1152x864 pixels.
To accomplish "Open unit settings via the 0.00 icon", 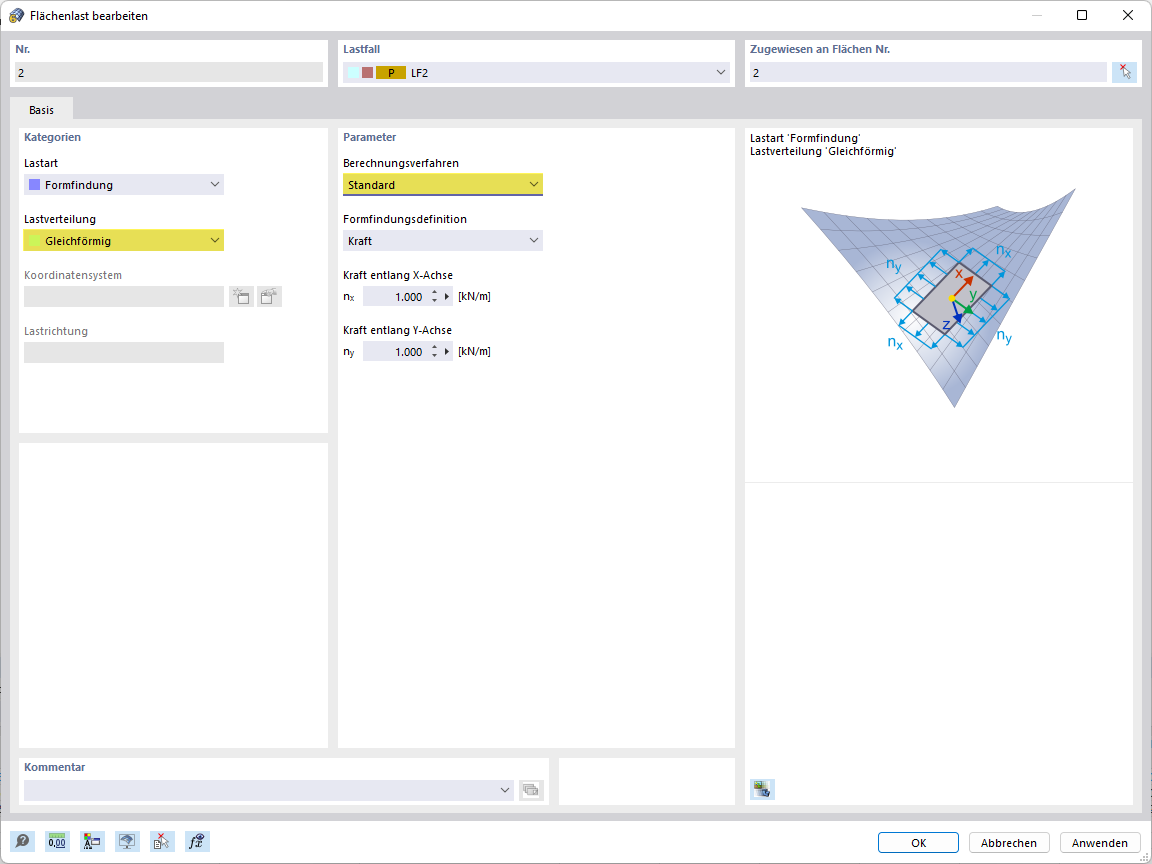I will tap(57, 841).
